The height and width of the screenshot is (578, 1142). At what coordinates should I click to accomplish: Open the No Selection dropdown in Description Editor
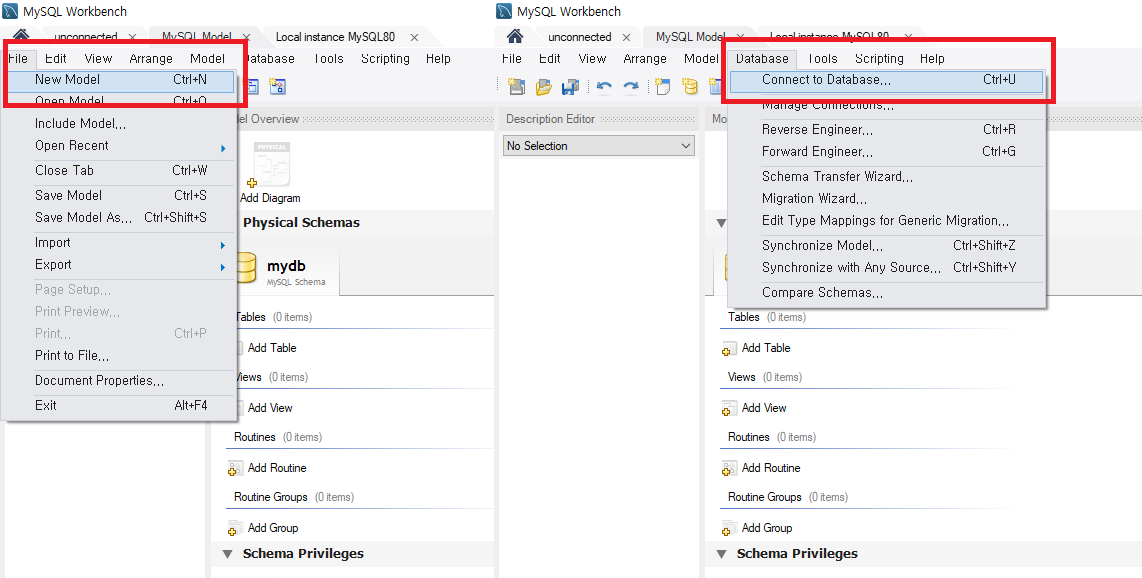(x=599, y=146)
